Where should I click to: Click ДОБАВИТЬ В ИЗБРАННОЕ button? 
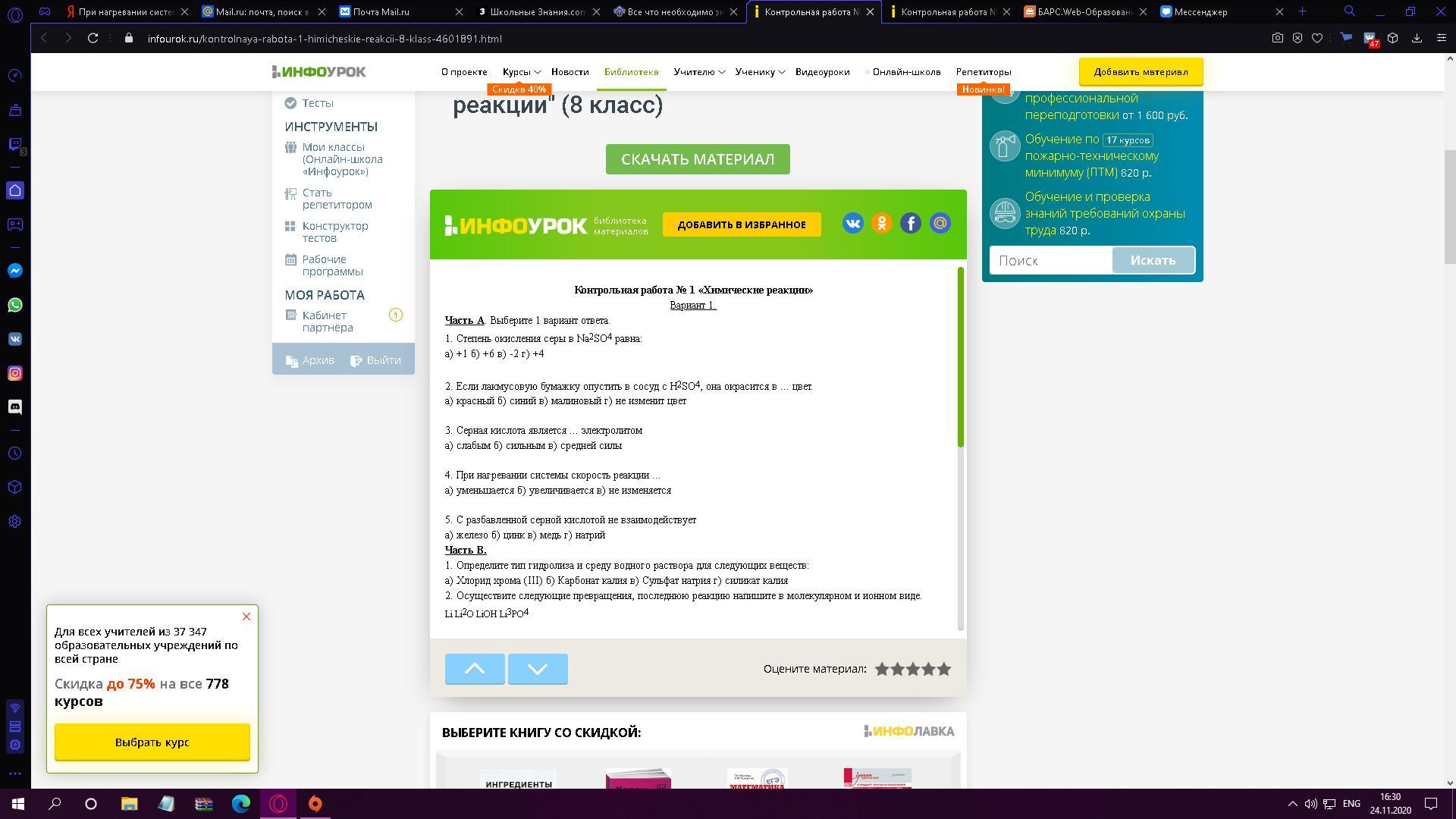pos(742,224)
